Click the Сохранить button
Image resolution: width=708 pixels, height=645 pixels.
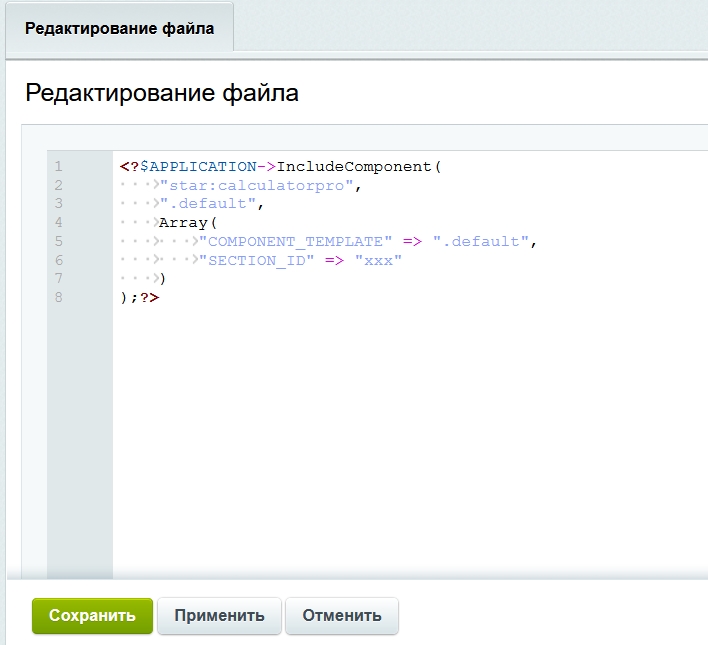pyautogui.click(x=92, y=616)
